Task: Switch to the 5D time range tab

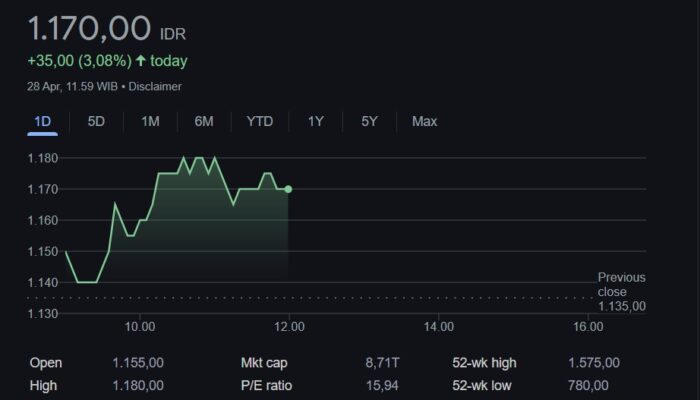Action: click(96, 121)
